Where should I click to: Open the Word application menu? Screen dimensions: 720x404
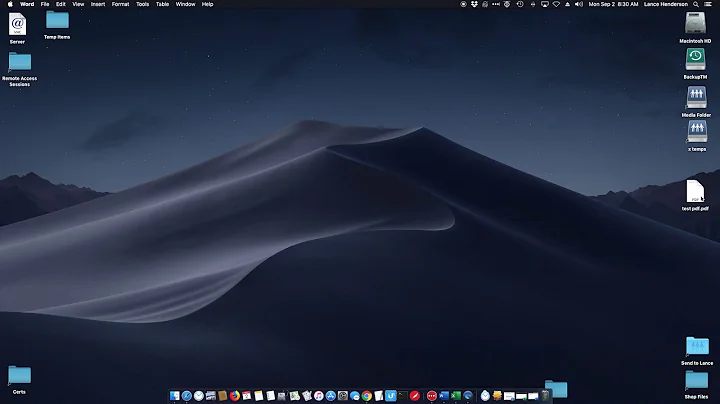[x=27, y=4]
